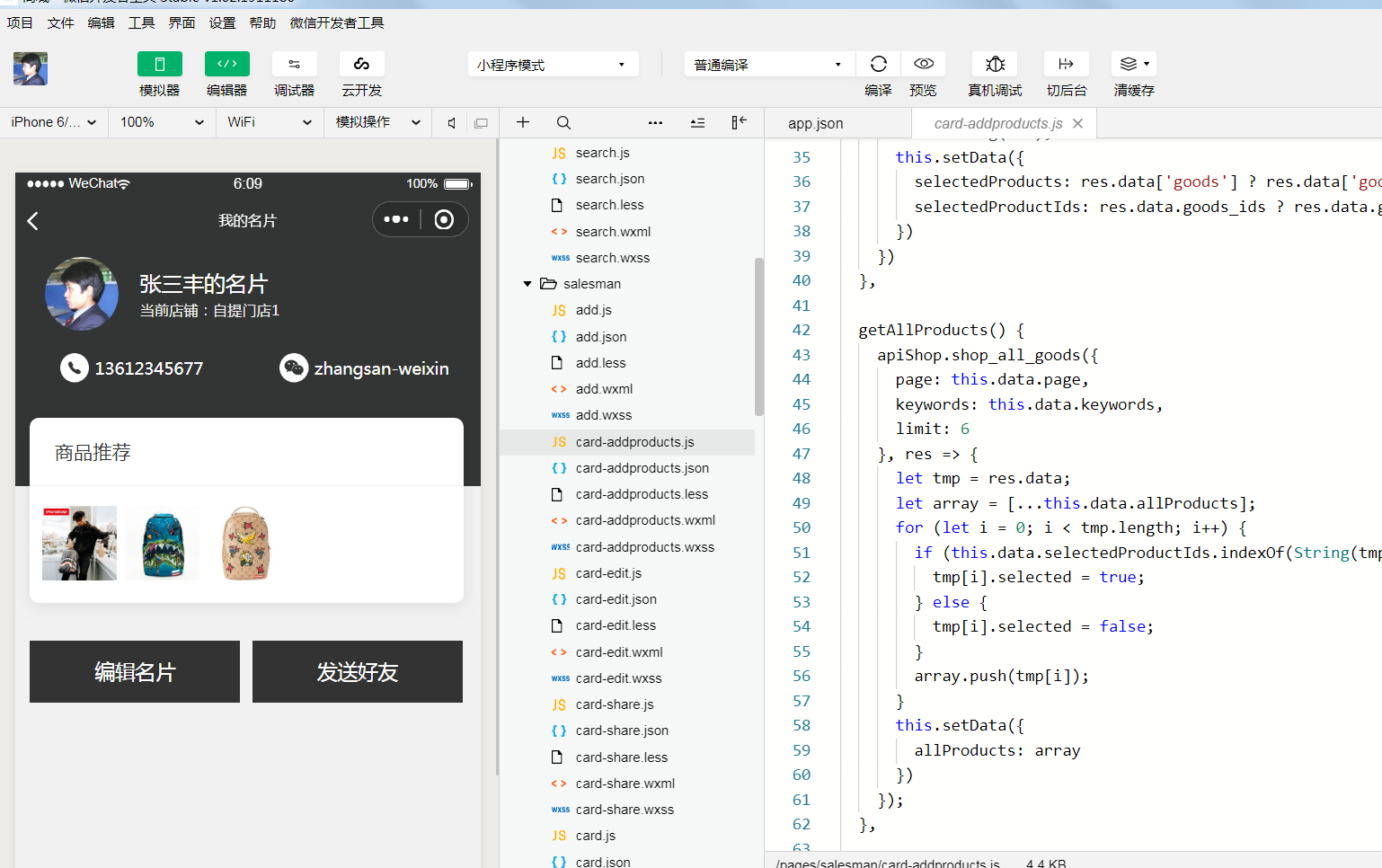This screenshot has height=868, width=1382.
Task: Click the preview eye icon
Action: coord(923,65)
